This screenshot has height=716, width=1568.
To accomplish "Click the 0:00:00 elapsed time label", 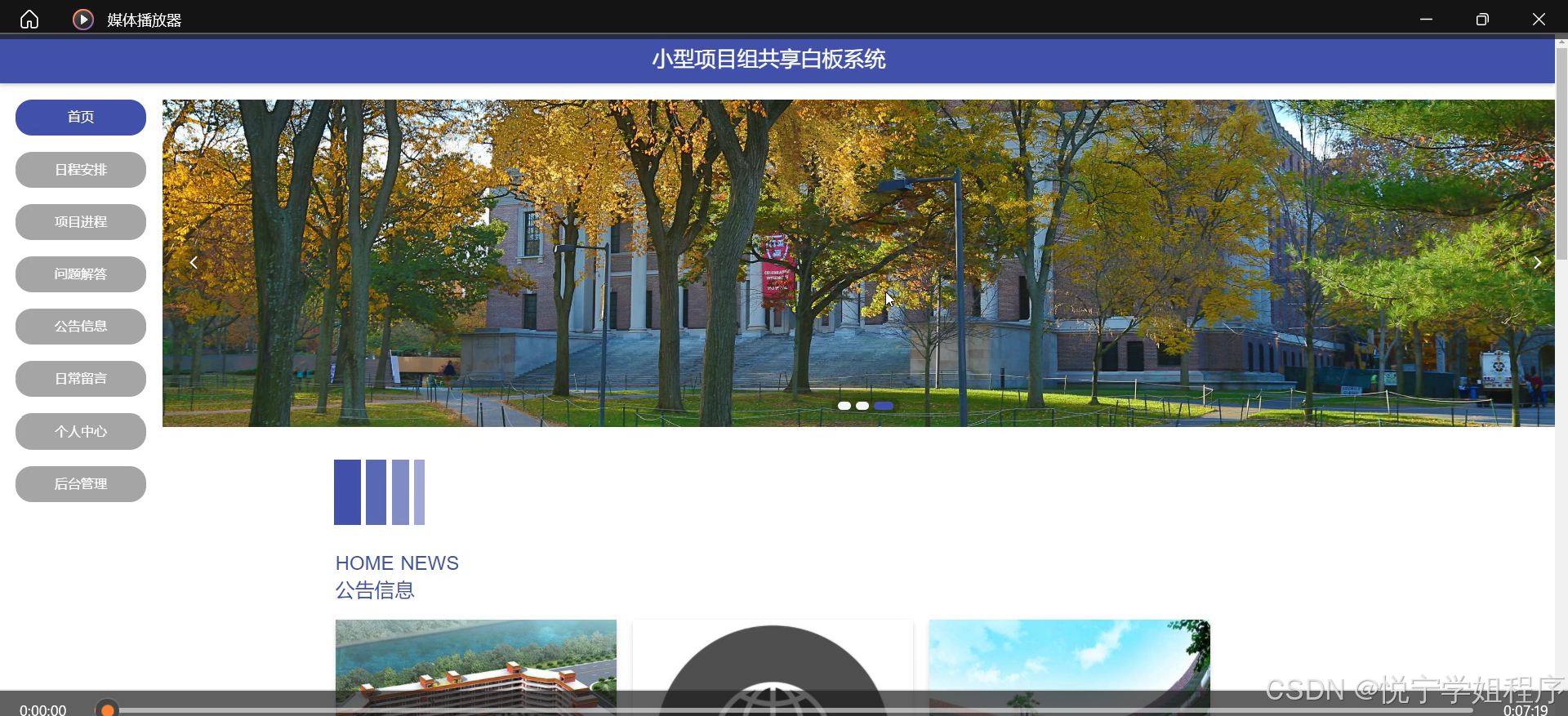I will coord(42,709).
